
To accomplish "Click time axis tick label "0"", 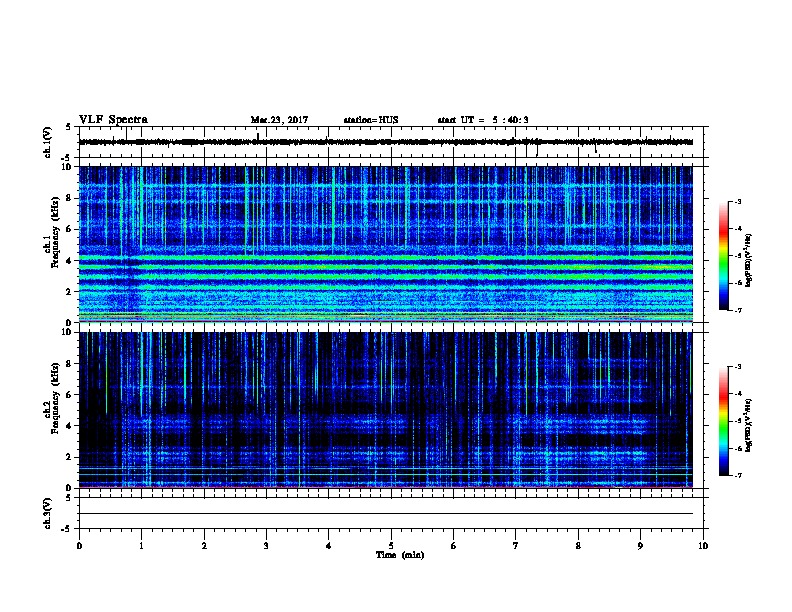I will [79, 546].
